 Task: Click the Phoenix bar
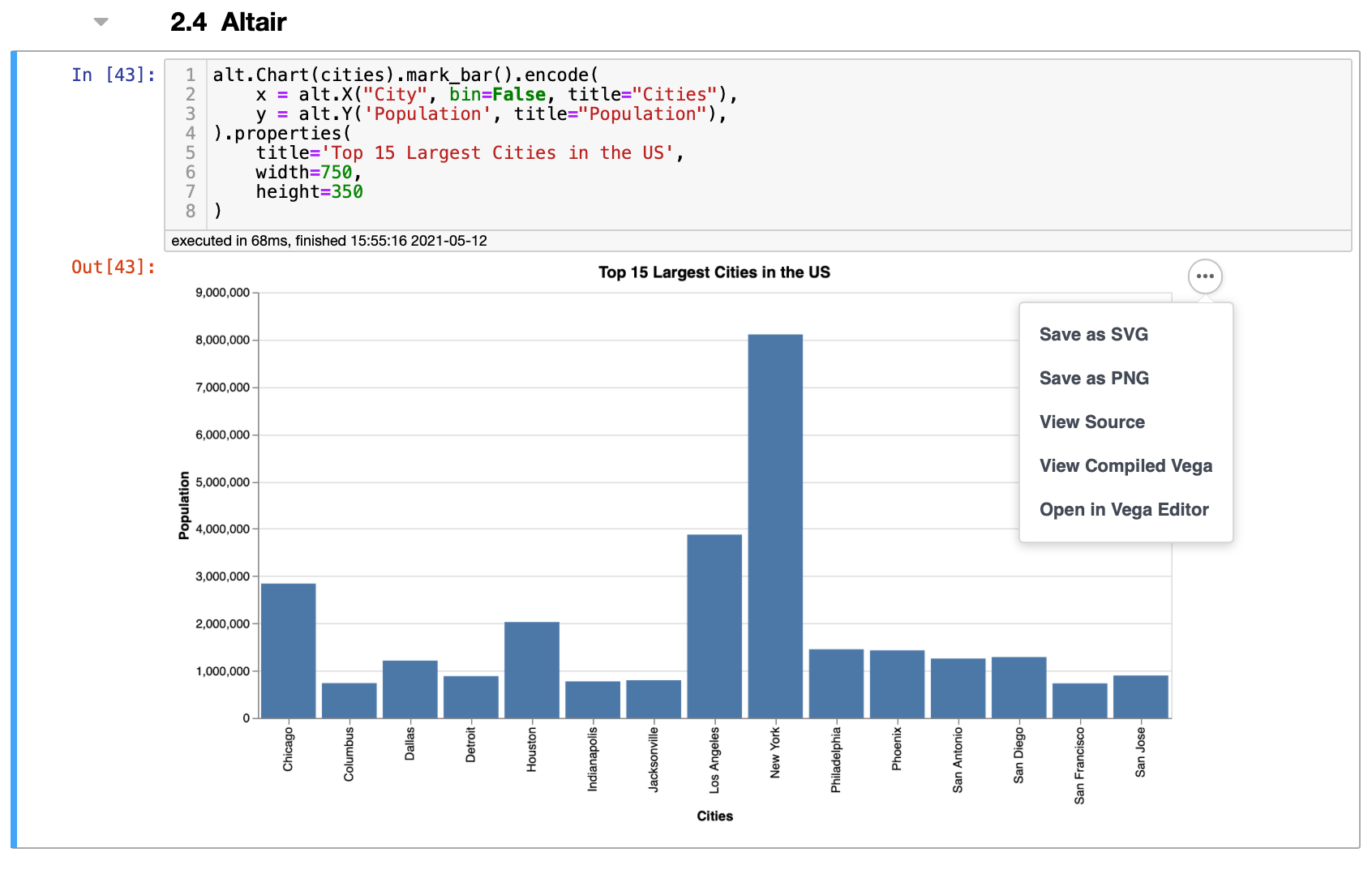click(897, 684)
